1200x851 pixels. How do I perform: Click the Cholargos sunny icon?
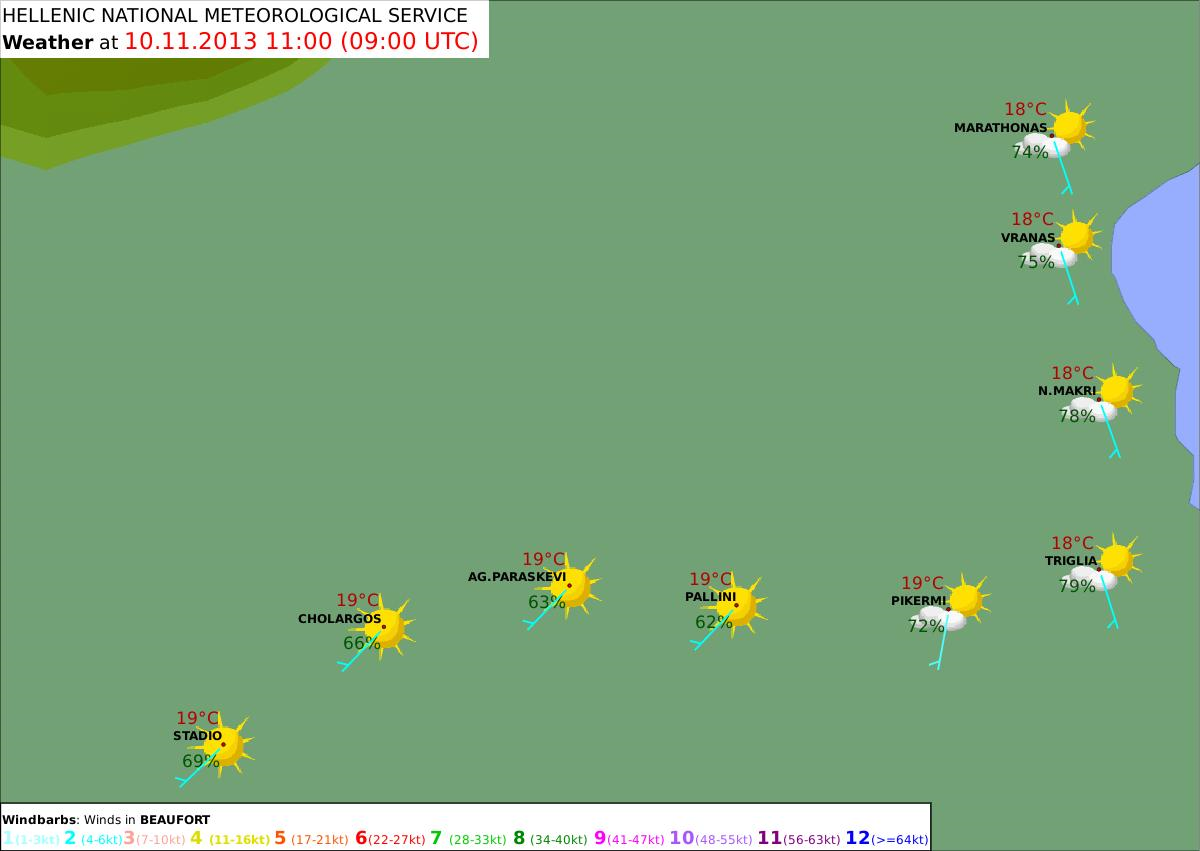point(386,627)
